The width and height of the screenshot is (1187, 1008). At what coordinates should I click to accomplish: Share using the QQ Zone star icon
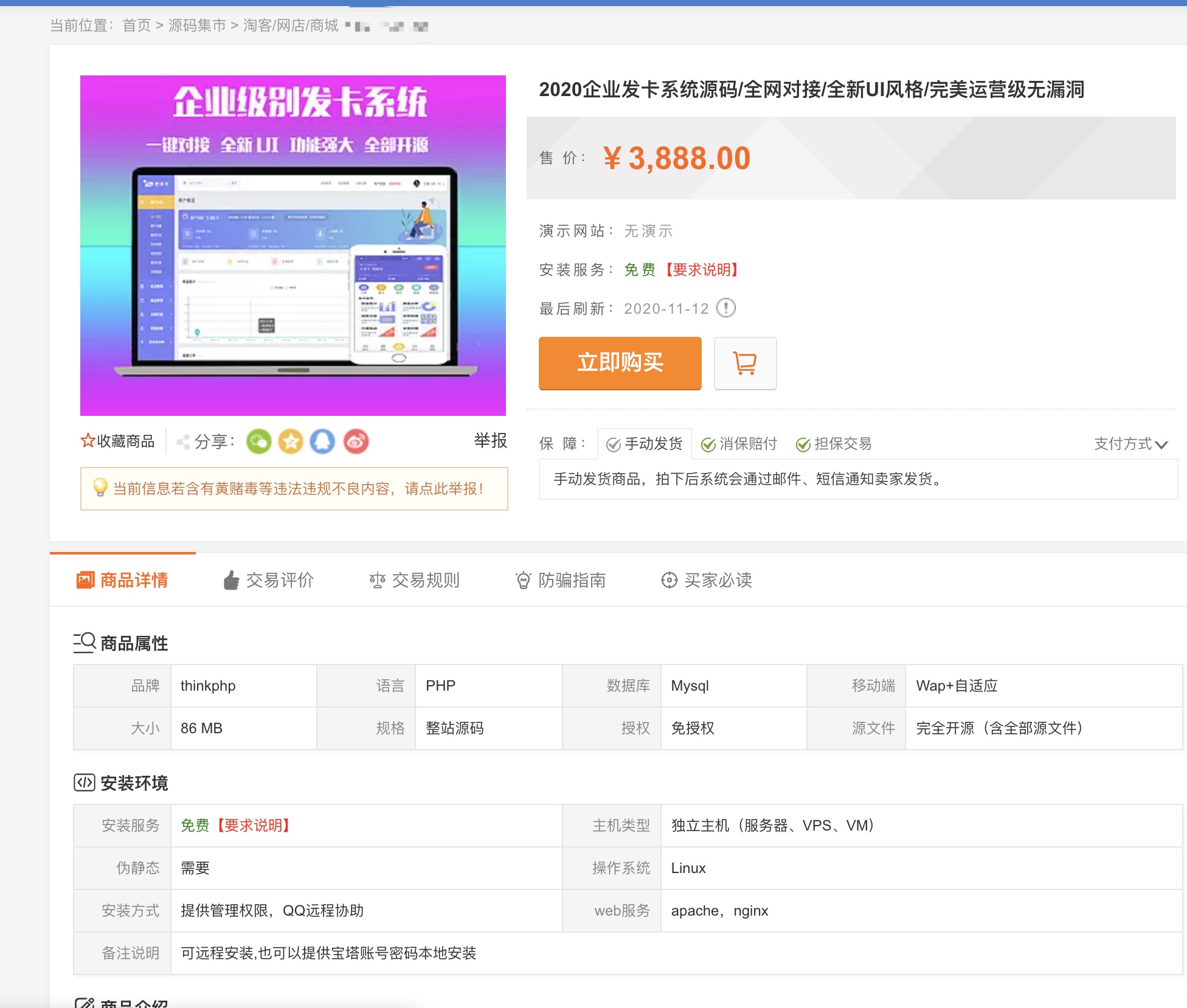(x=291, y=441)
